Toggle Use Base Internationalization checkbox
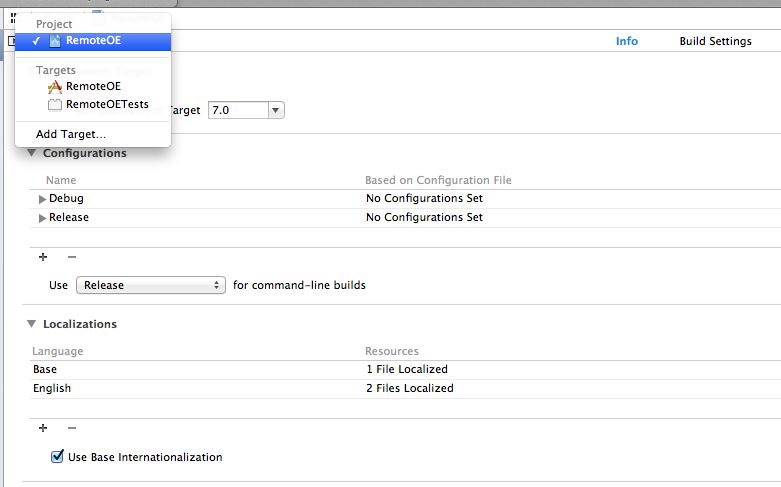Viewport: 781px width, 487px height. [57, 456]
